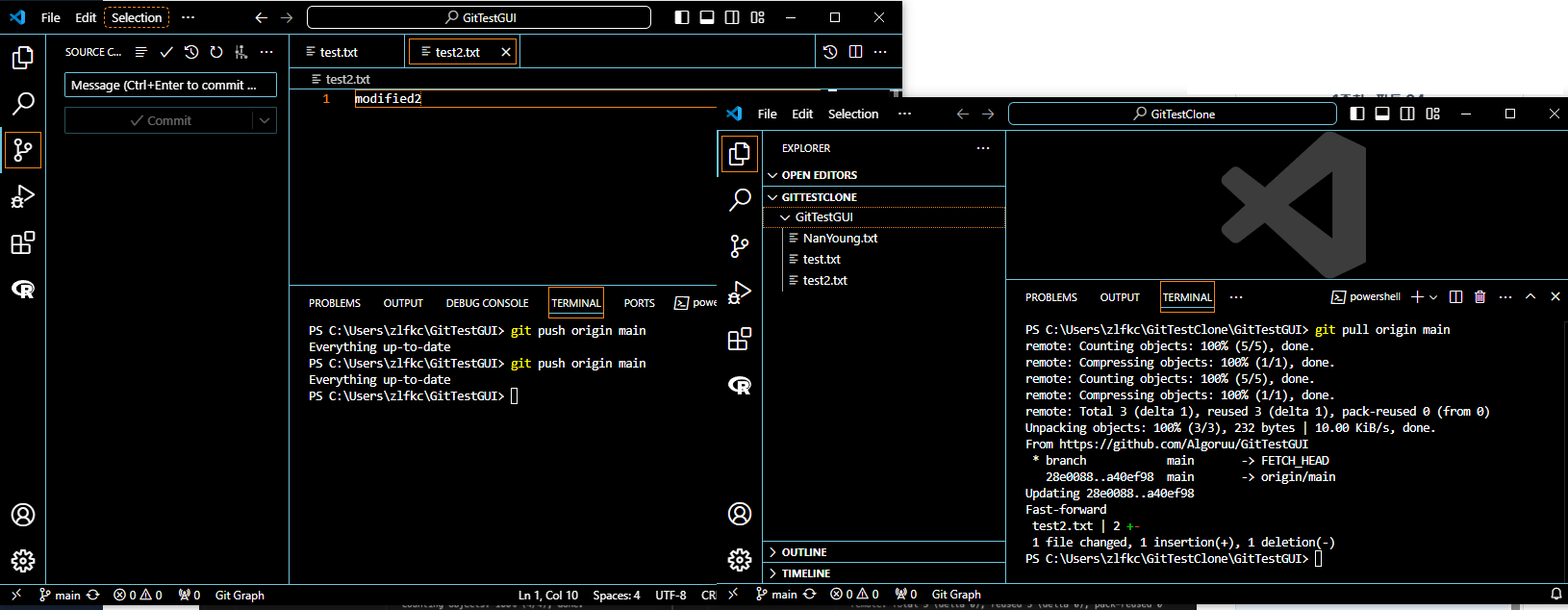This screenshot has width=1568, height=610.
Task: Click Git Graph in GitTestGUI status bar
Action: [x=240, y=596]
